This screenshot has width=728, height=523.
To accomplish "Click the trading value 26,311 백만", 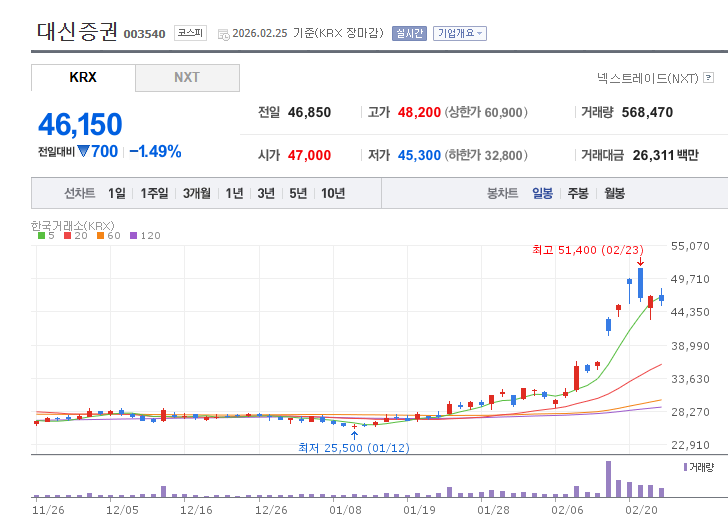I will (665, 155).
